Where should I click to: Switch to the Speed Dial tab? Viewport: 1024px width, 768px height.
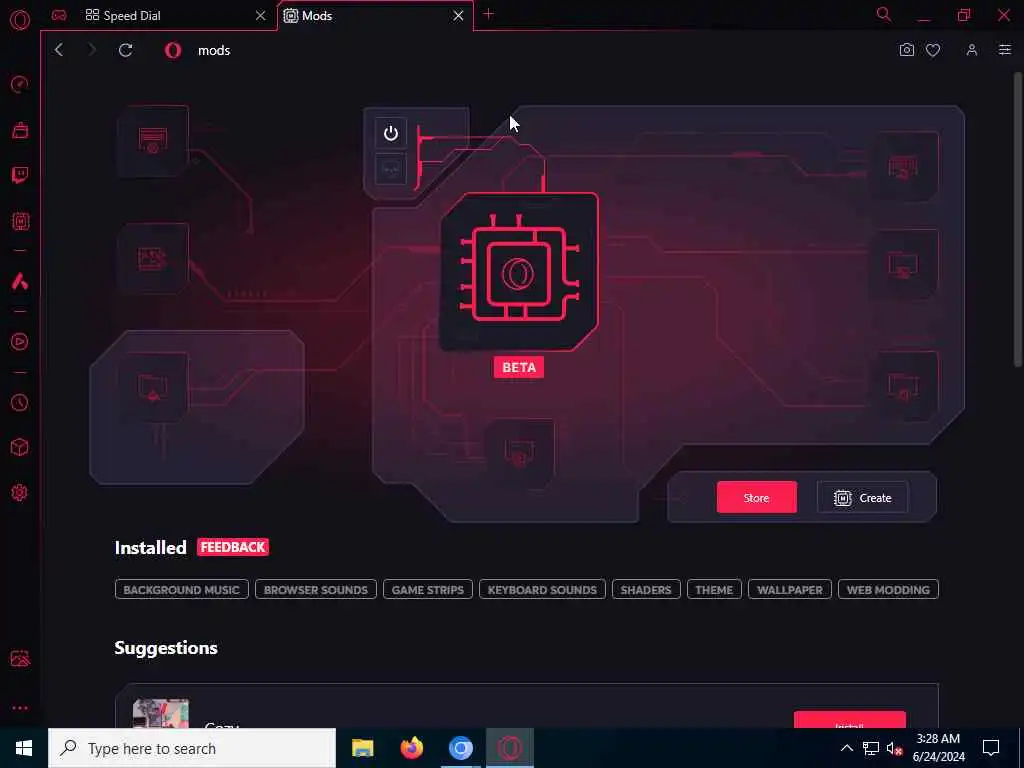pyautogui.click(x=169, y=16)
